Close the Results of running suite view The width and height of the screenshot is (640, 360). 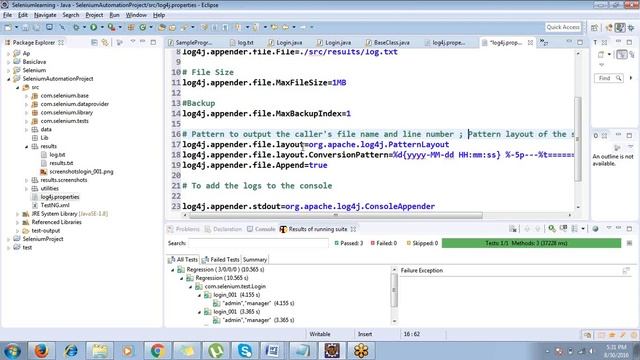coord(353,229)
